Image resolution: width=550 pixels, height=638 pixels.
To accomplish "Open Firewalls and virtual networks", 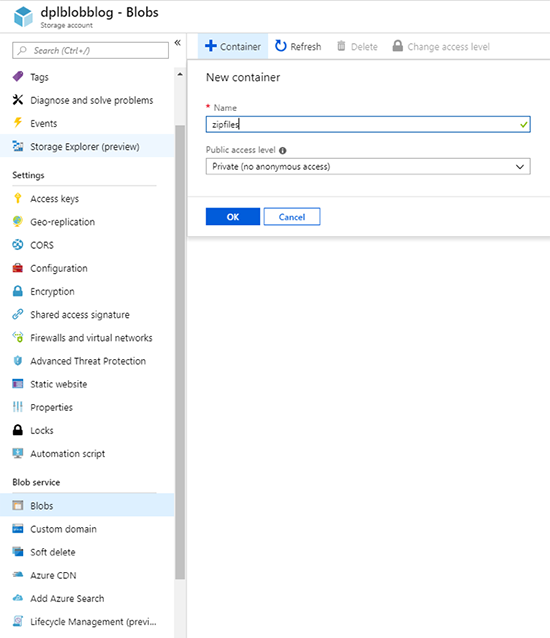I will 91,338.
